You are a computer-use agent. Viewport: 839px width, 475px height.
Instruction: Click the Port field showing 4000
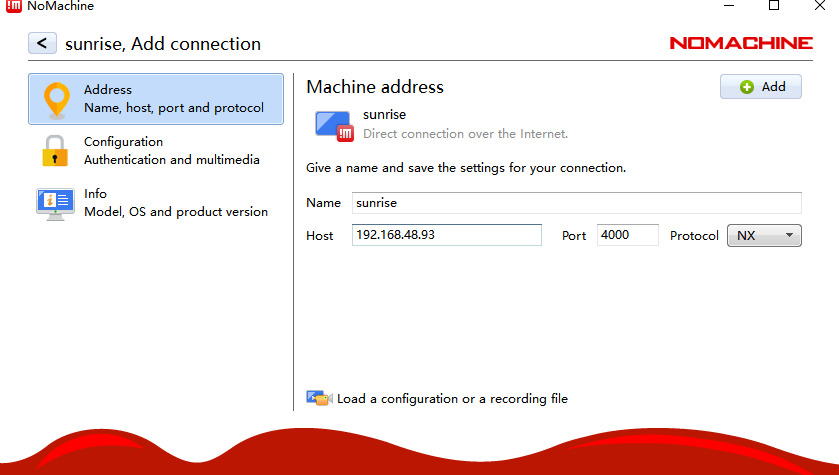627,235
